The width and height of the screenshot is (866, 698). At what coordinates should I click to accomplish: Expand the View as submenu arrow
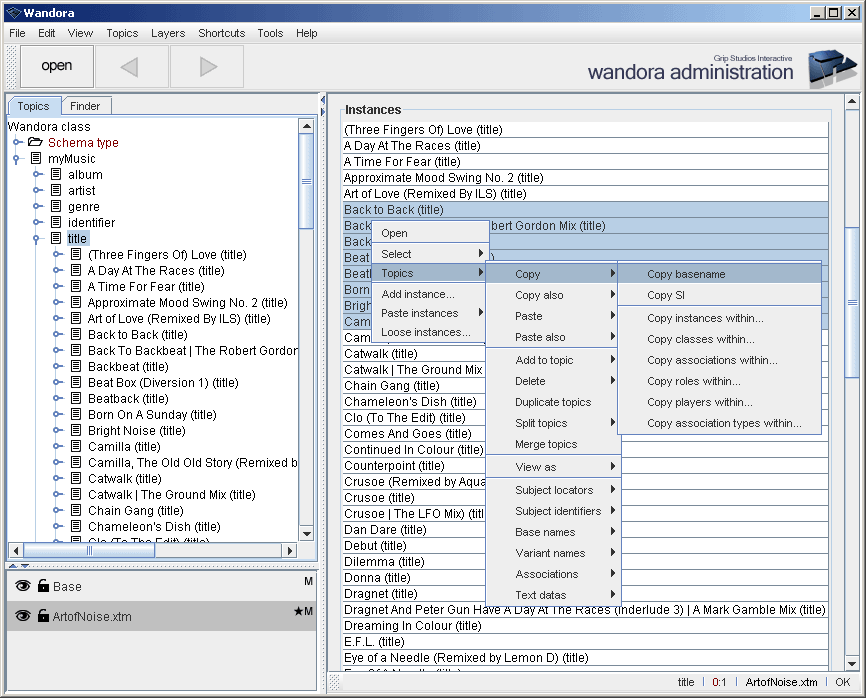click(x=613, y=466)
